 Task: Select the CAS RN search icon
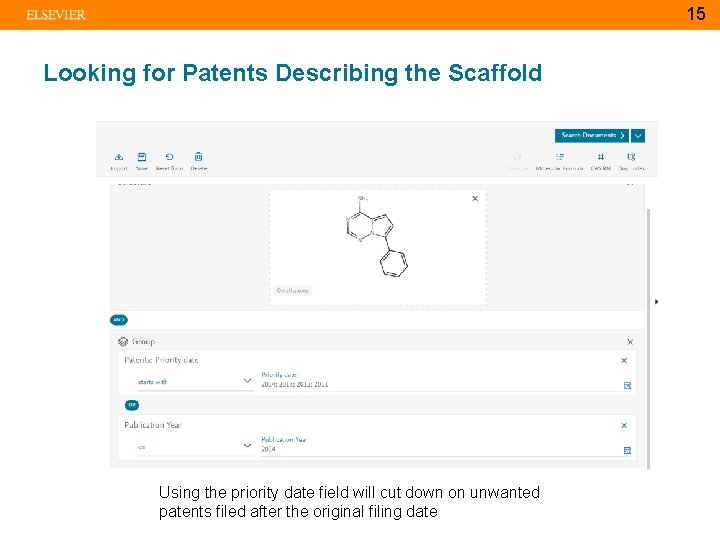tap(600, 157)
